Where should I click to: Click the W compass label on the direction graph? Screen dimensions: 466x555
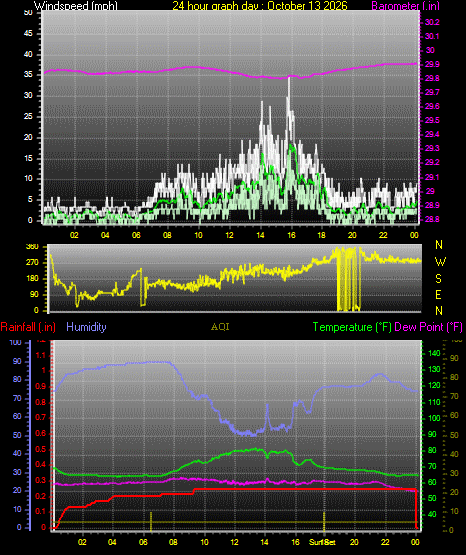pyautogui.click(x=440, y=262)
